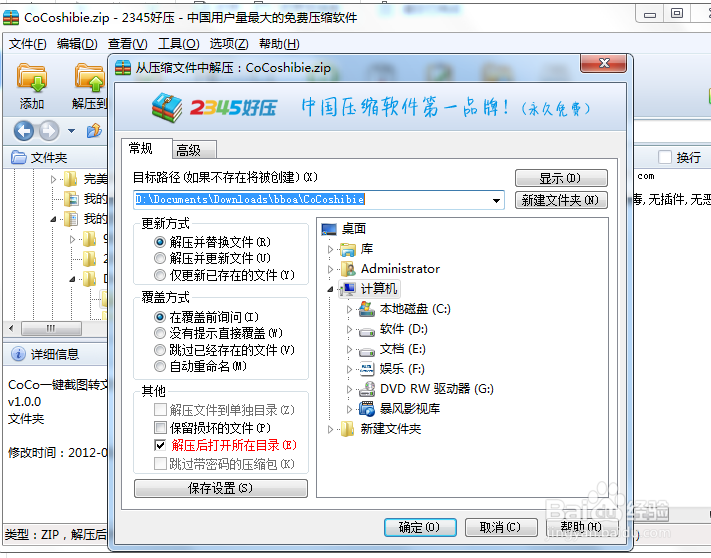Select 没有提示直接覆盖 (W) radio option
Screen dimensions: 711x558
(x=160, y=333)
